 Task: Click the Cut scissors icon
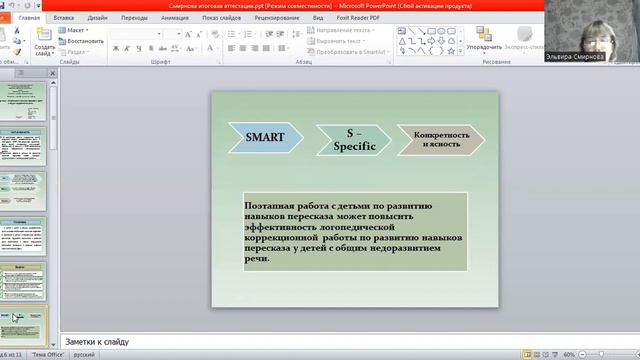coord(17,31)
